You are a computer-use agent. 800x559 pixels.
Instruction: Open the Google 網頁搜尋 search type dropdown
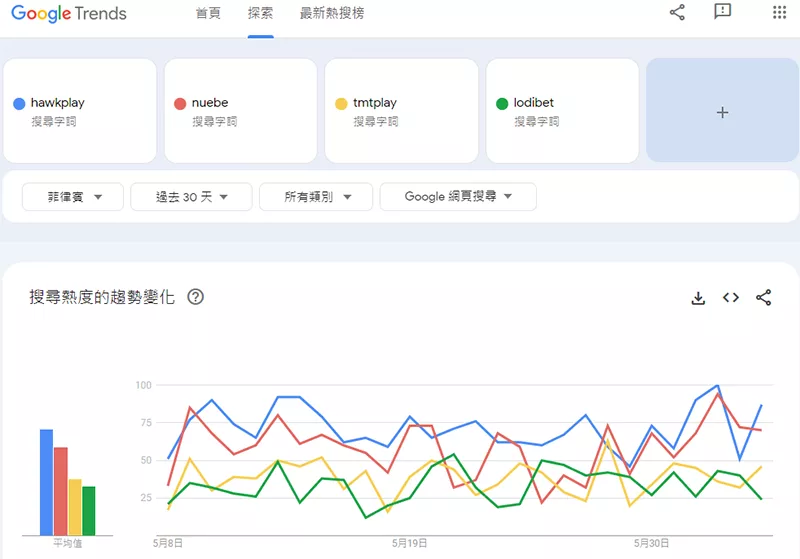(x=458, y=196)
